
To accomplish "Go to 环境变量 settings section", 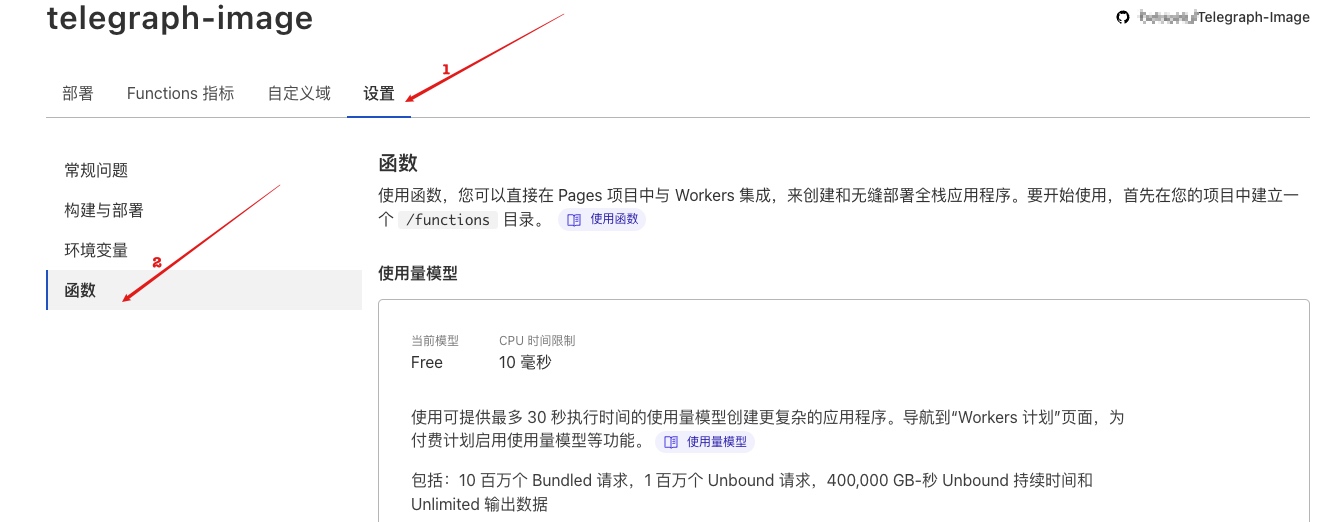I will (x=96, y=251).
